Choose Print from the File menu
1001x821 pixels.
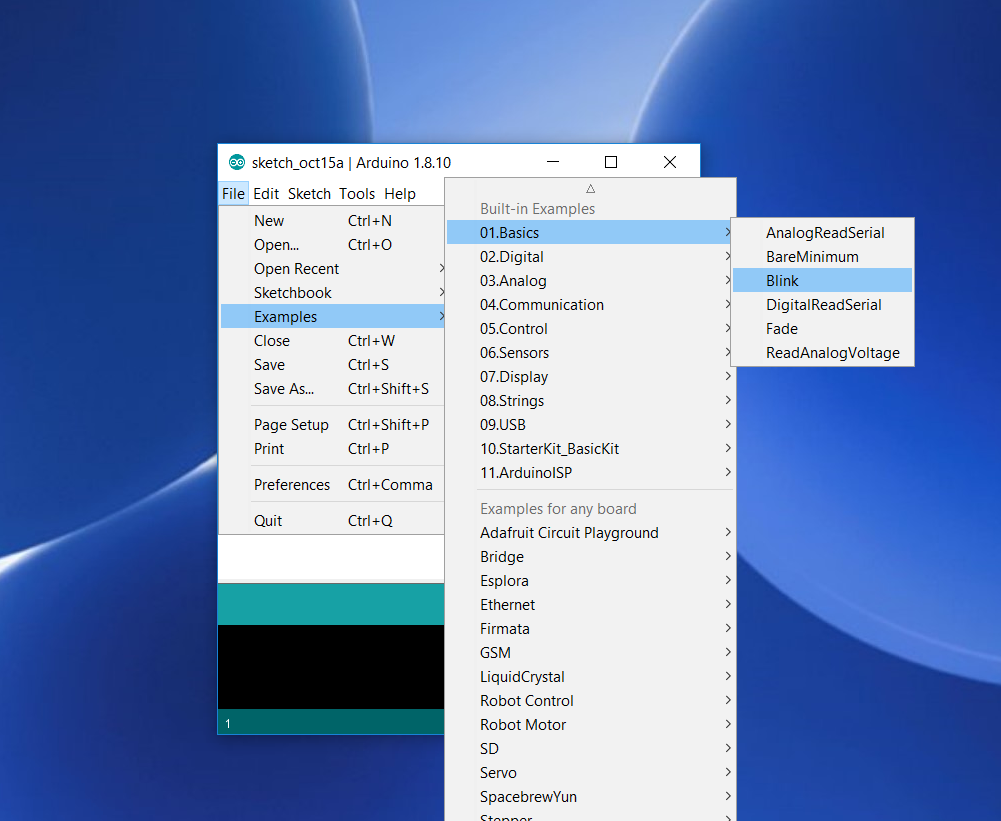tap(332, 449)
